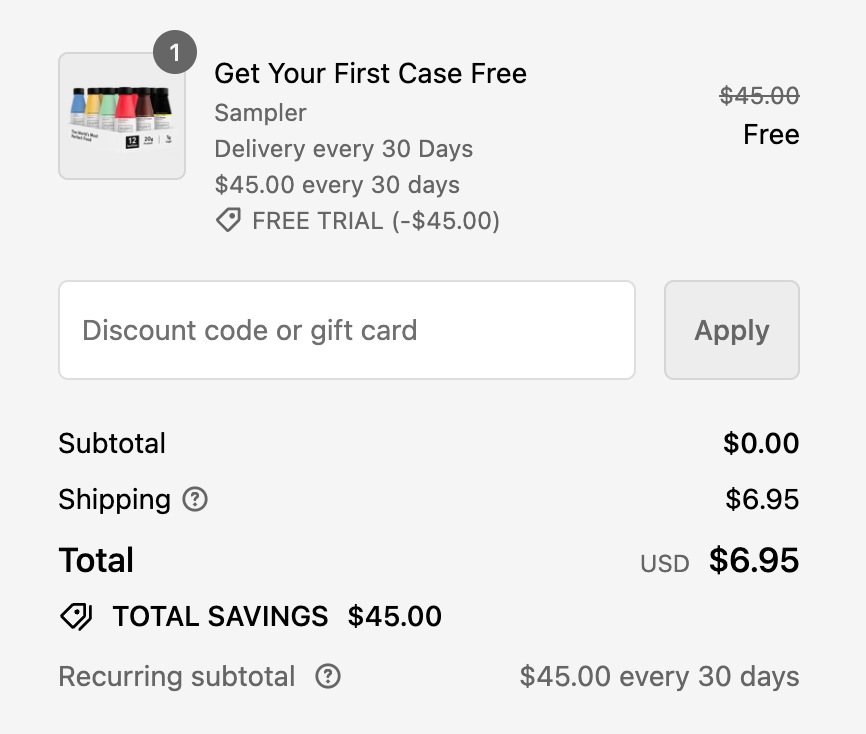Click the quantity badge showing 1
Screen dimensions: 866x734
coord(175,53)
